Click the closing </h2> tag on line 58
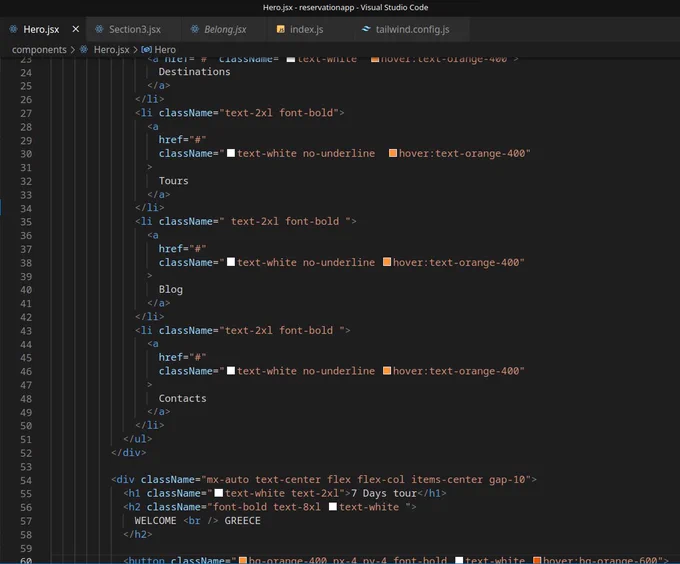 click(138, 534)
